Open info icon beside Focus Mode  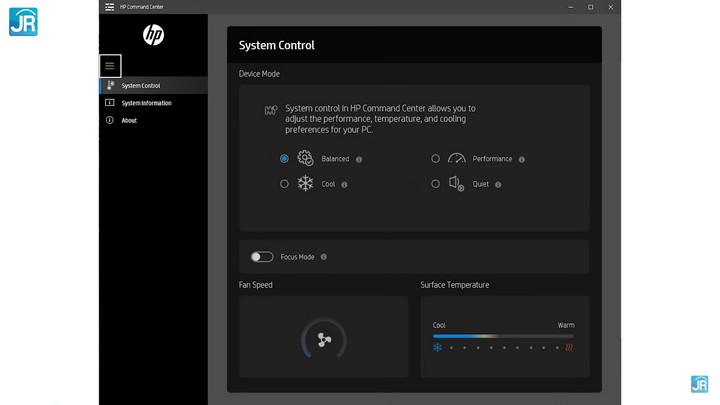[323, 257]
